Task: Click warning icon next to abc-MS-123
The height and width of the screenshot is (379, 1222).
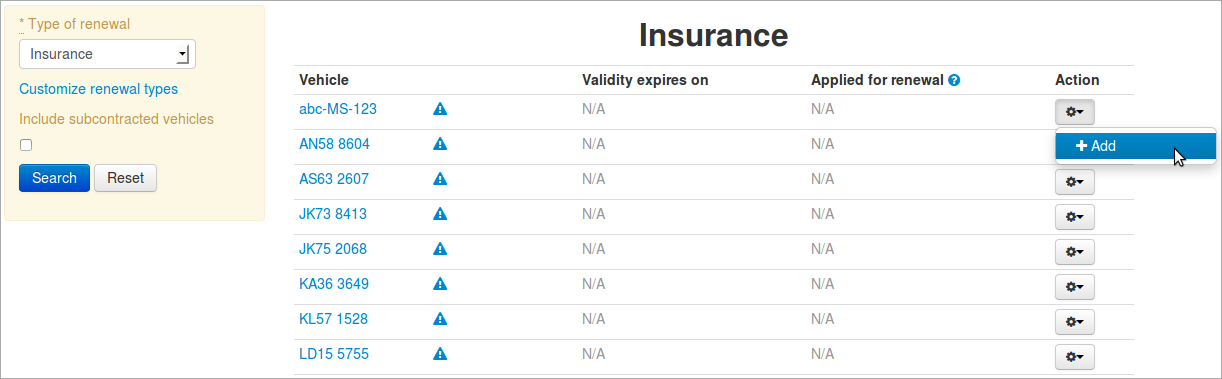Action: 440,109
